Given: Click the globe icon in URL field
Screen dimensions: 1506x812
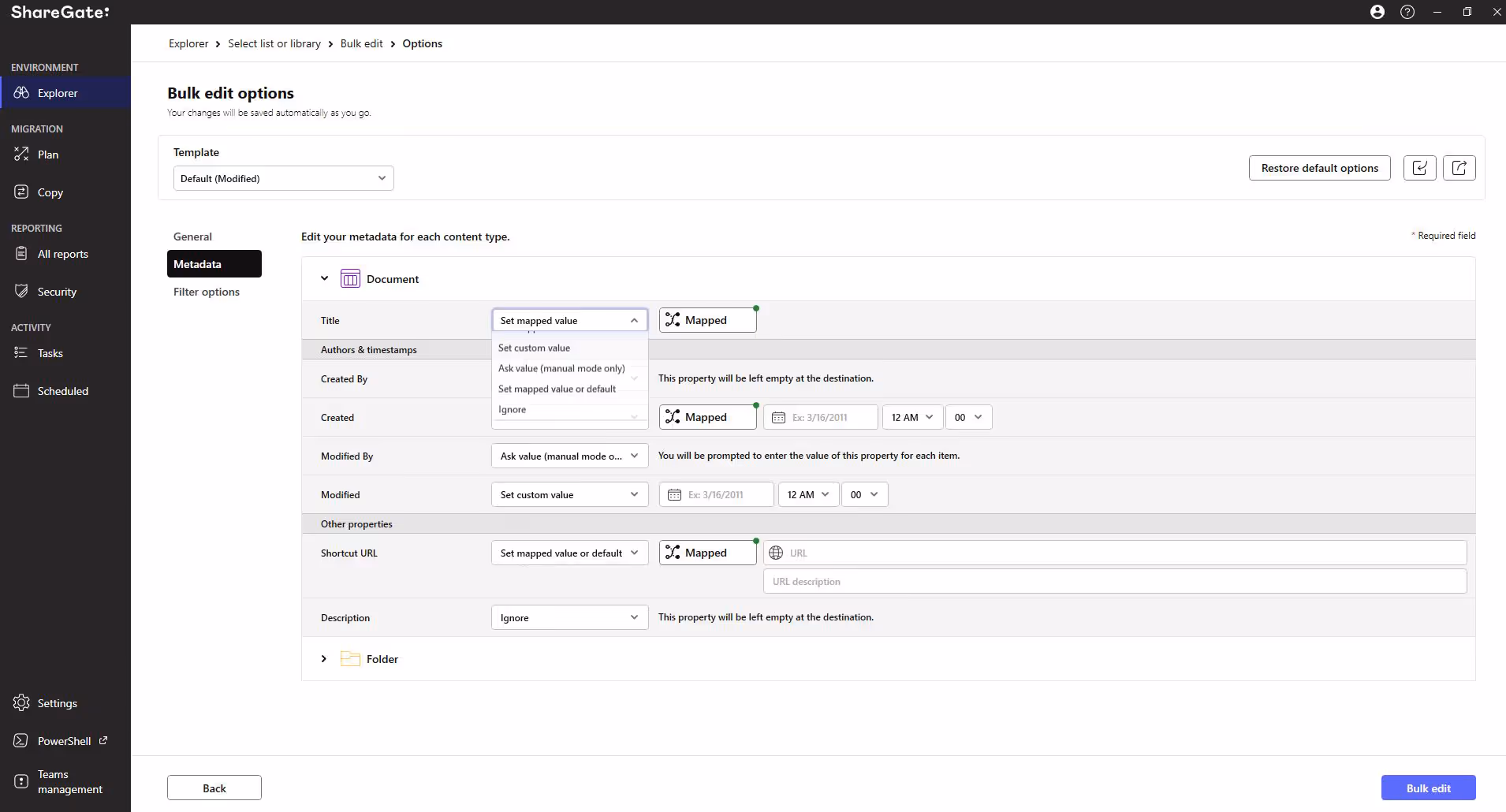Looking at the screenshot, I should [x=776, y=553].
